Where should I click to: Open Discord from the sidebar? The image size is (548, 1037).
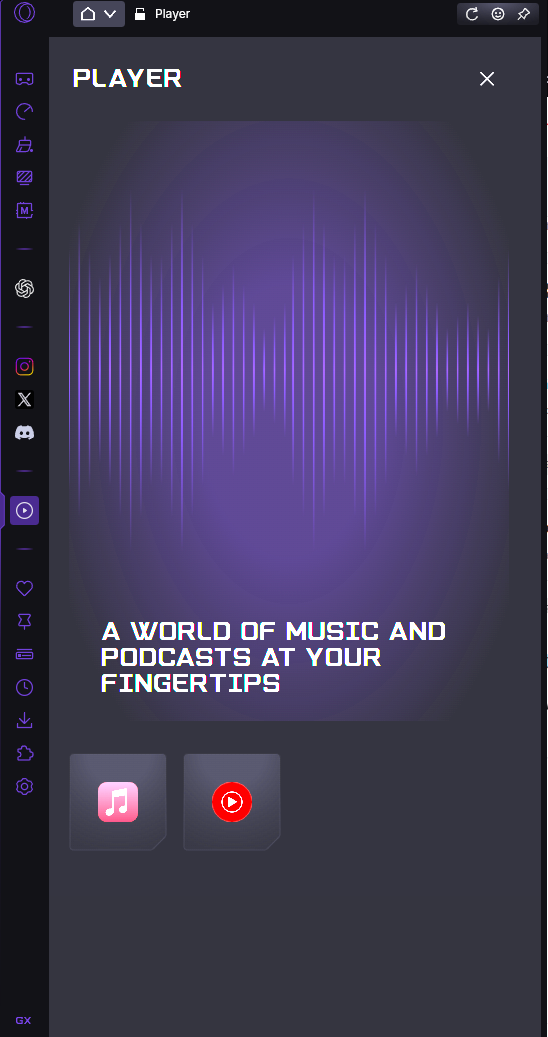coord(24,433)
